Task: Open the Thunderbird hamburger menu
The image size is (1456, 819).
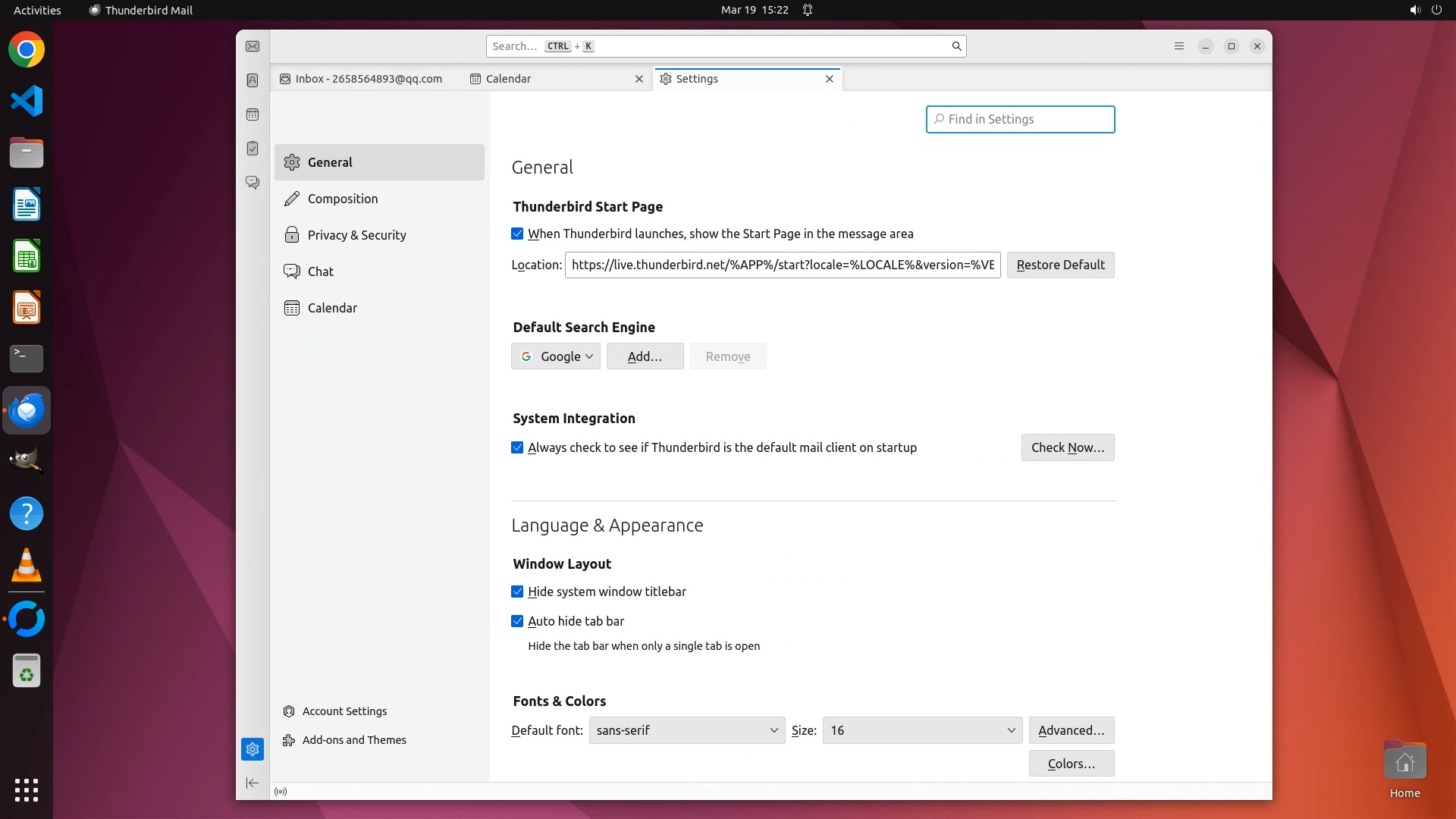Action: pos(1178,46)
